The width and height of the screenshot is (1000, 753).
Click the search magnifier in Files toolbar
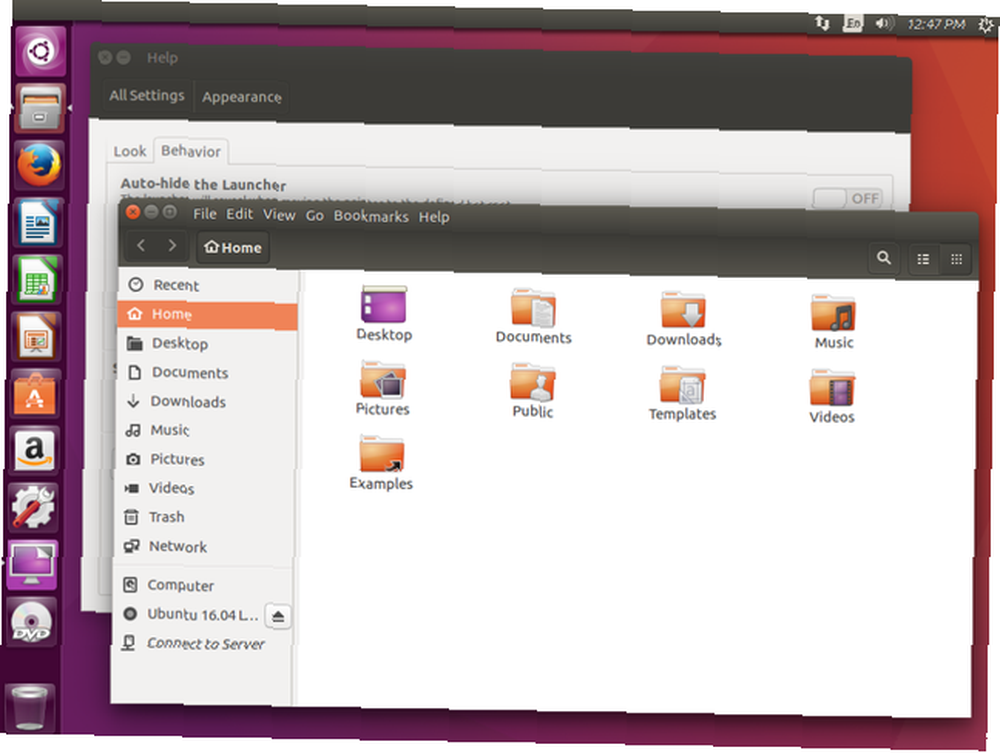click(x=883, y=258)
